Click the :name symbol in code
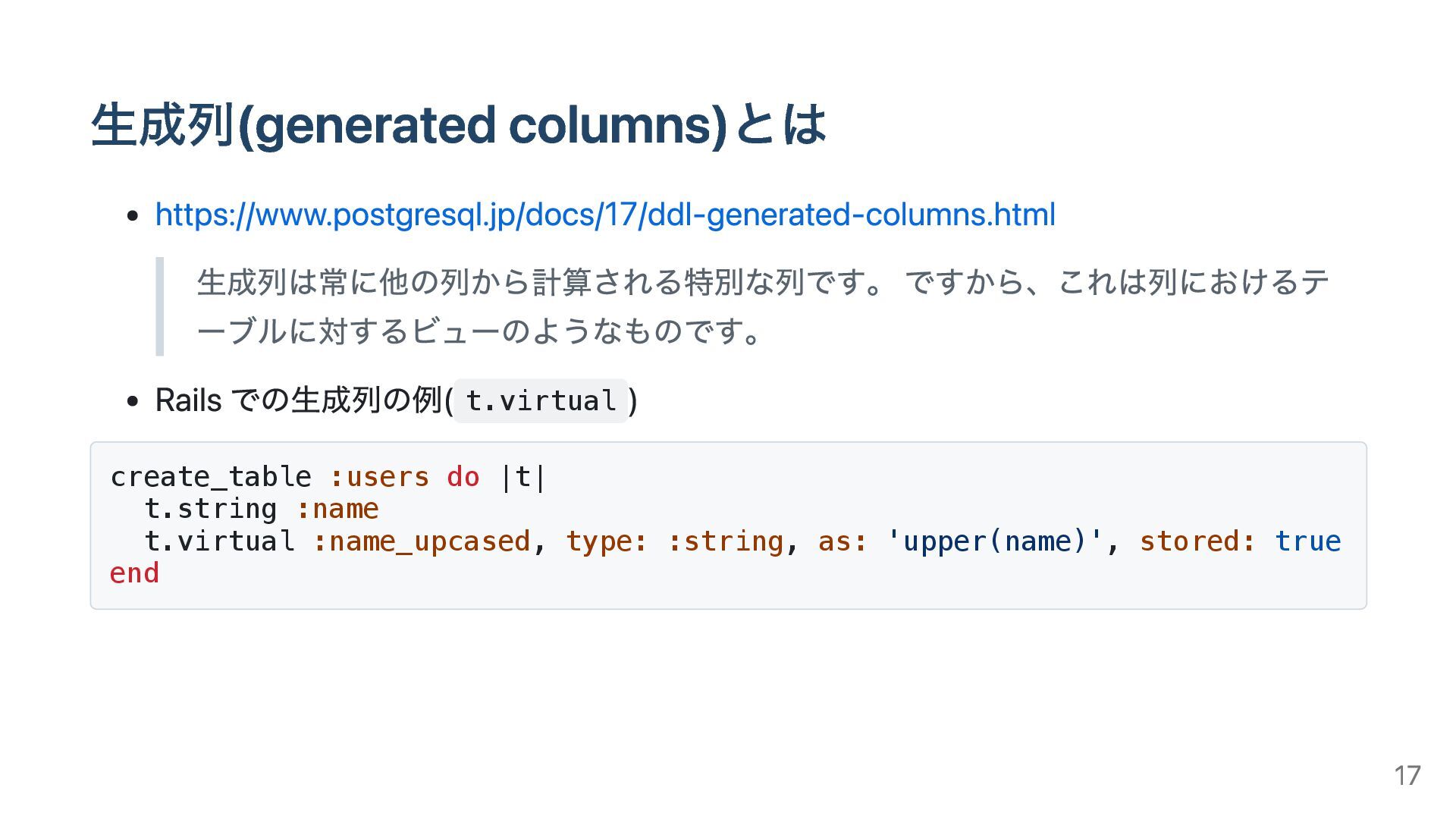 pos(337,509)
